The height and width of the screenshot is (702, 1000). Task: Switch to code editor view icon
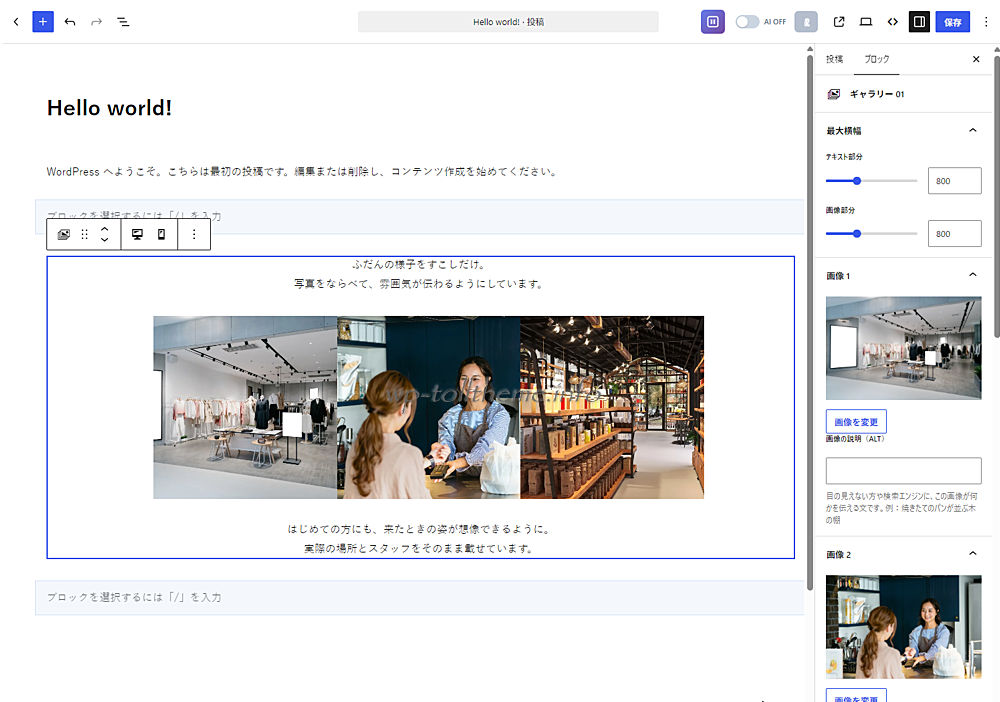[x=892, y=22]
